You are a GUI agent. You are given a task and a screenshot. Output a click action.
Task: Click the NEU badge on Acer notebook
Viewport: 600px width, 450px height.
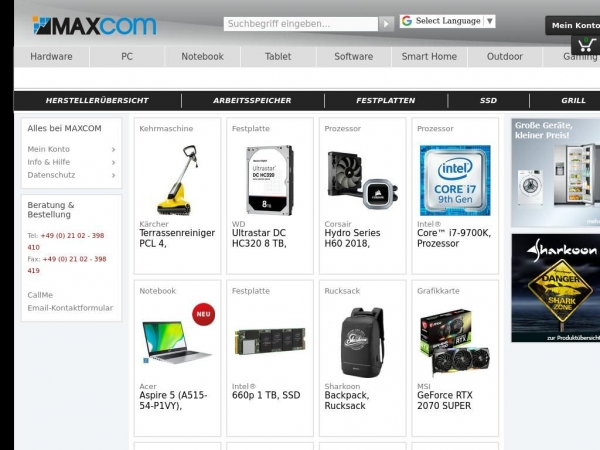point(203,314)
